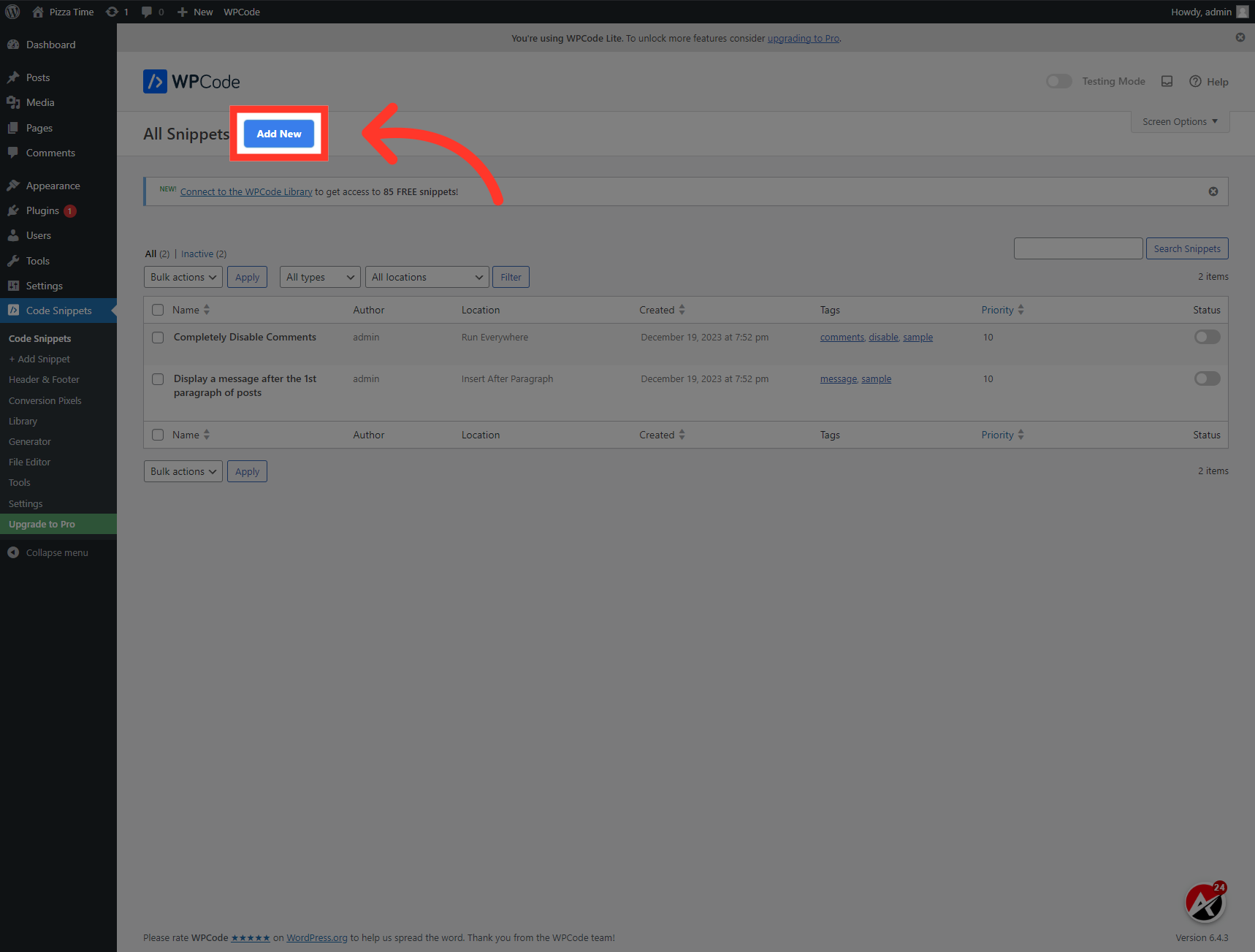Click the Code Snippets menu icon
Image resolution: width=1255 pixels, height=952 pixels.
tap(13, 311)
